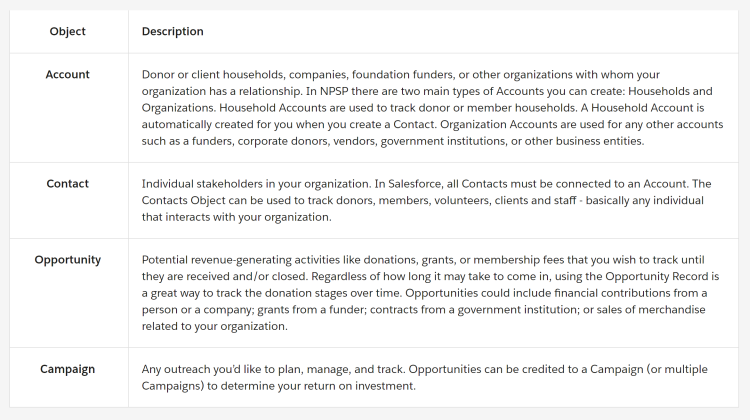Click text 'related to your organization'
This screenshot has height=420, width=750.
[x=214, y=326]
